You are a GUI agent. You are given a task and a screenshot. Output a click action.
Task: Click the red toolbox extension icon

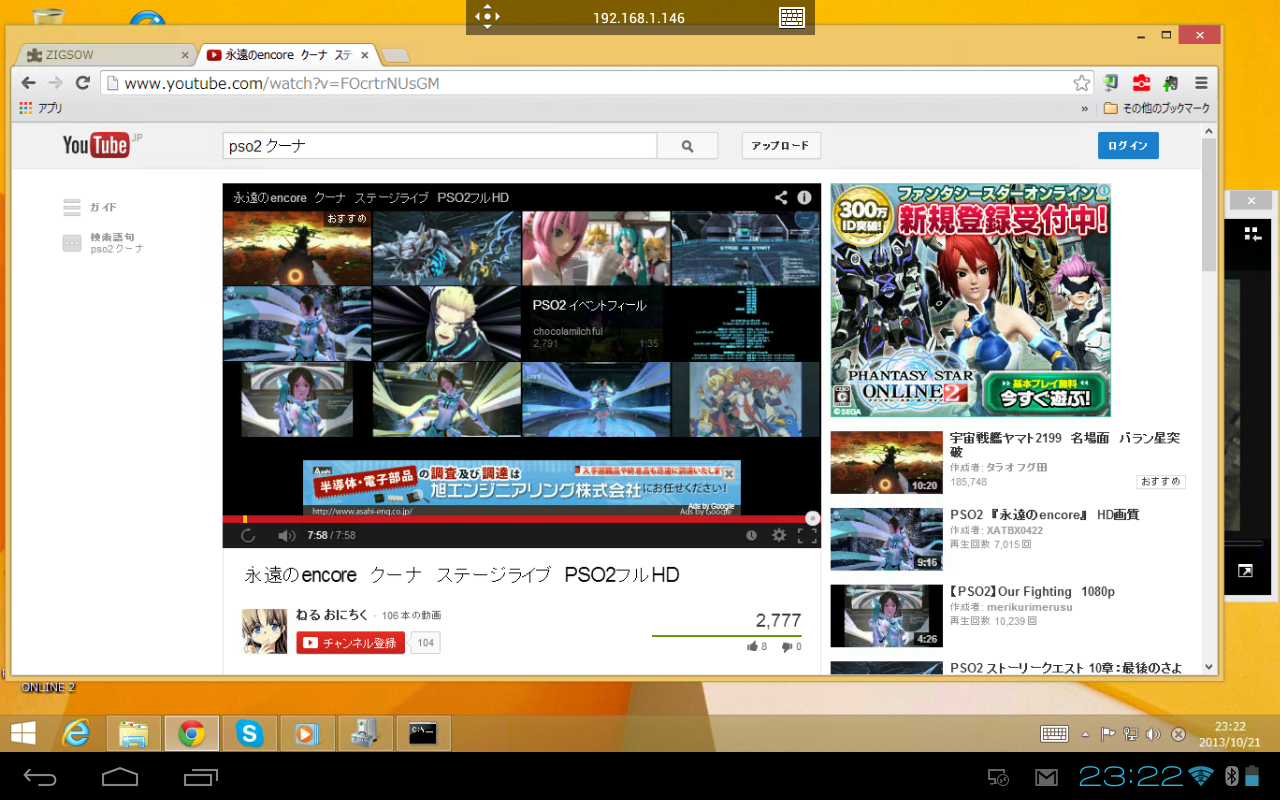[1141, 83]
